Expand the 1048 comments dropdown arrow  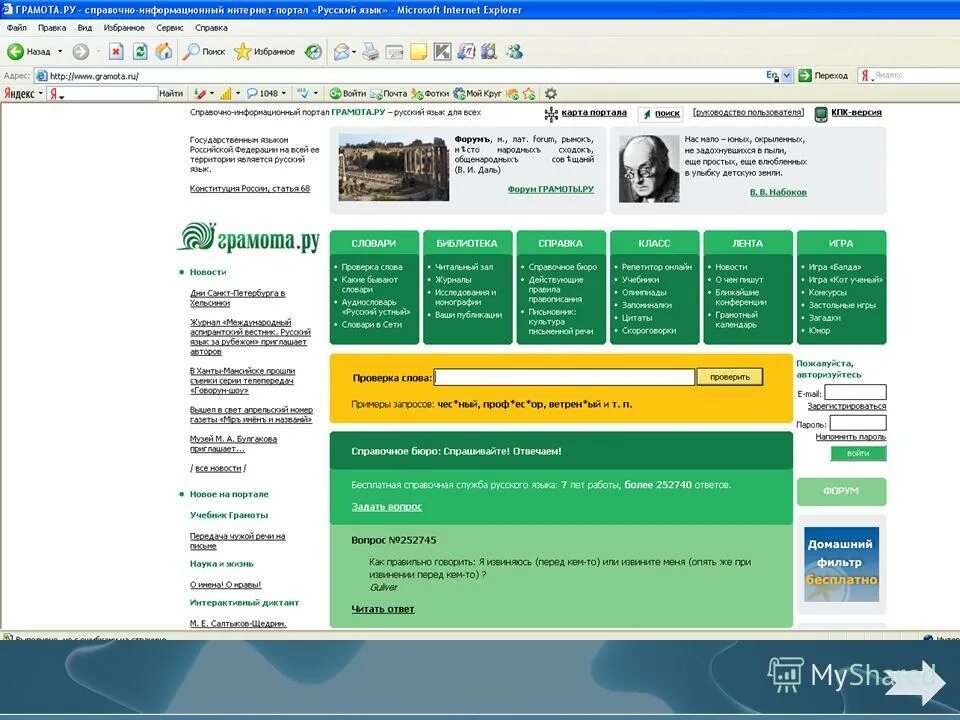coord(283,94)
